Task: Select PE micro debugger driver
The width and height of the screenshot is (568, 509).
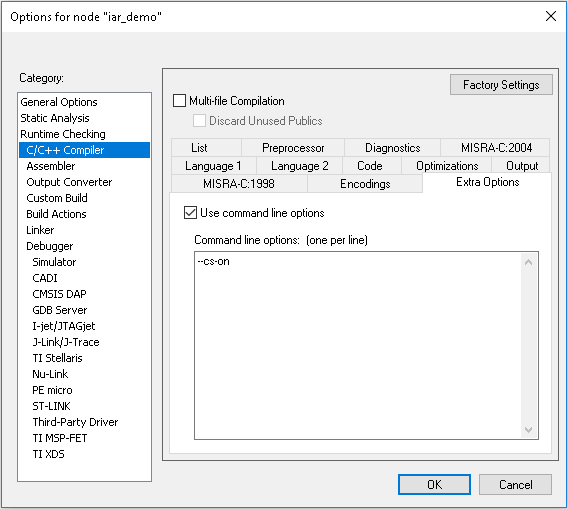Action: tap(84, 390)
